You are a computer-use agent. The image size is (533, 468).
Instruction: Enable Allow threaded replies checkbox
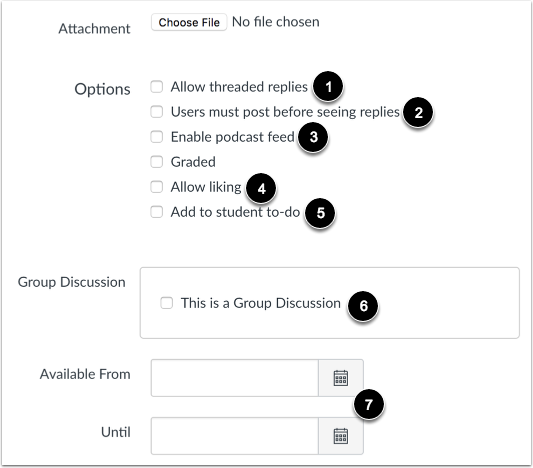pyautogui.click(x=157, y=87)
